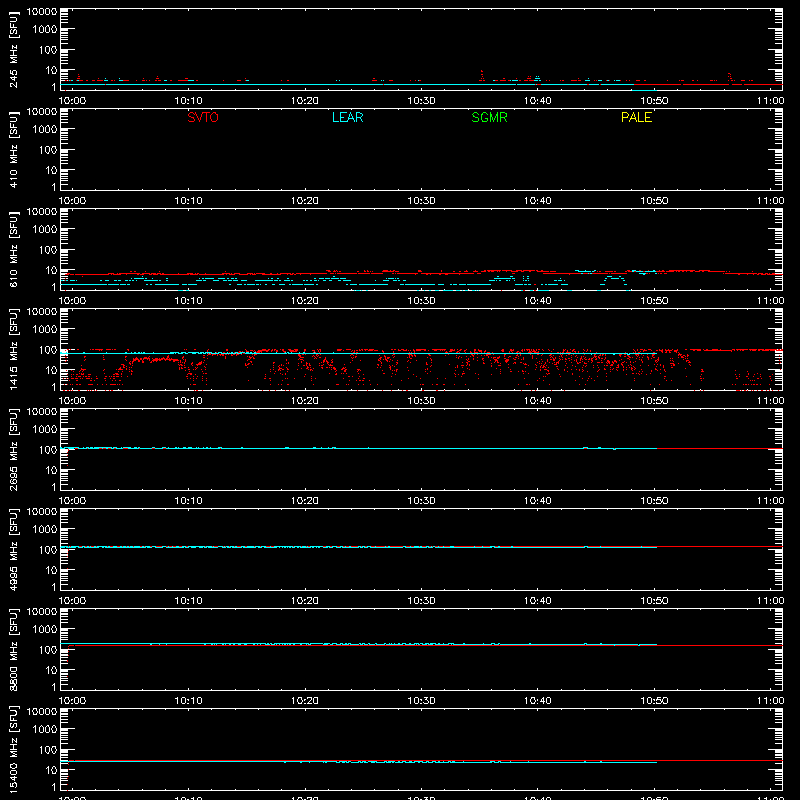Click the 10000 tick on 8800 MHz axis
The image size is (800, 800).
point(42,612)
